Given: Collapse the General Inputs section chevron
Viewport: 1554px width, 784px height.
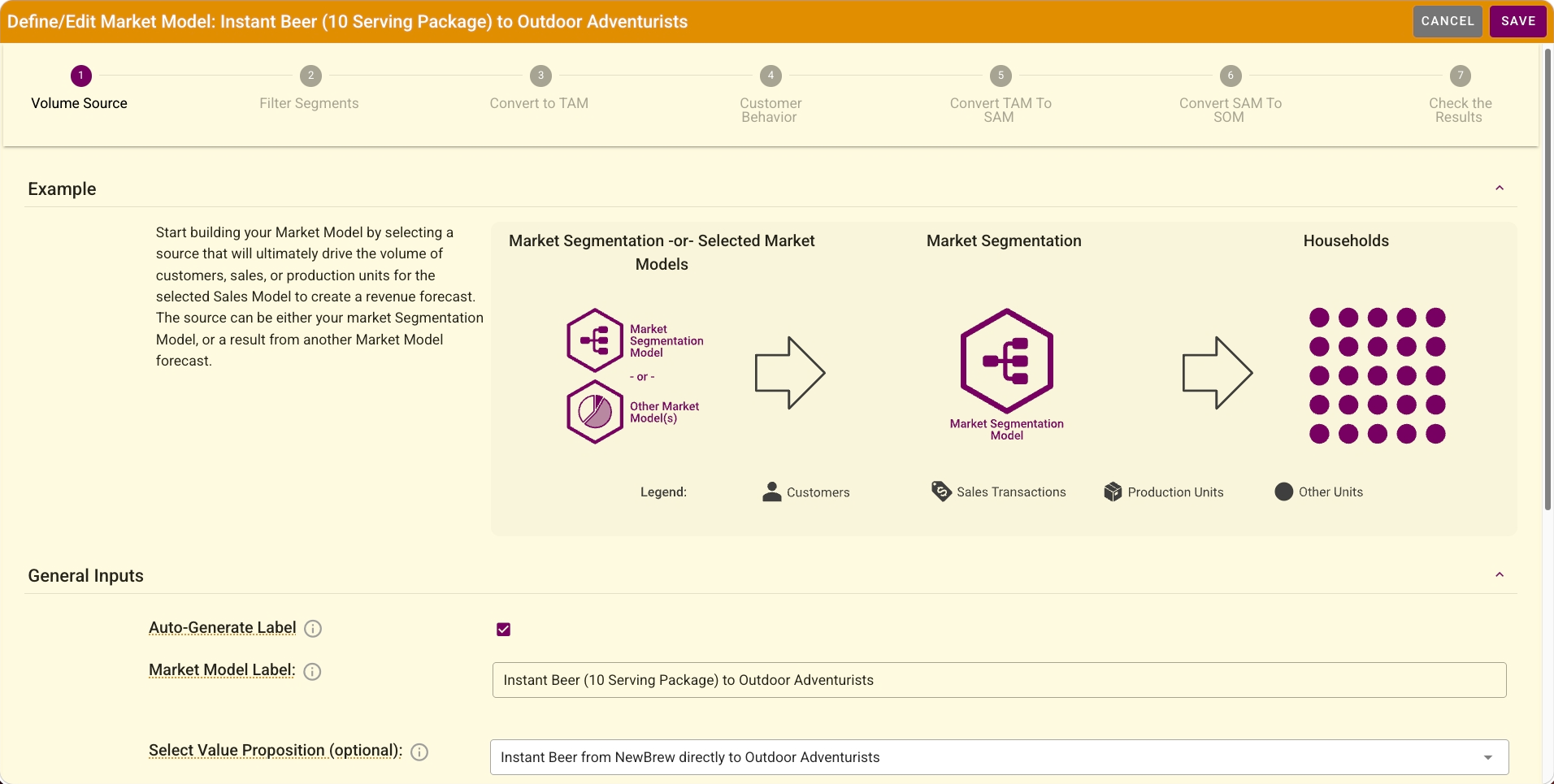Looking at the screenshot, I should click(x=1500, y=575).
